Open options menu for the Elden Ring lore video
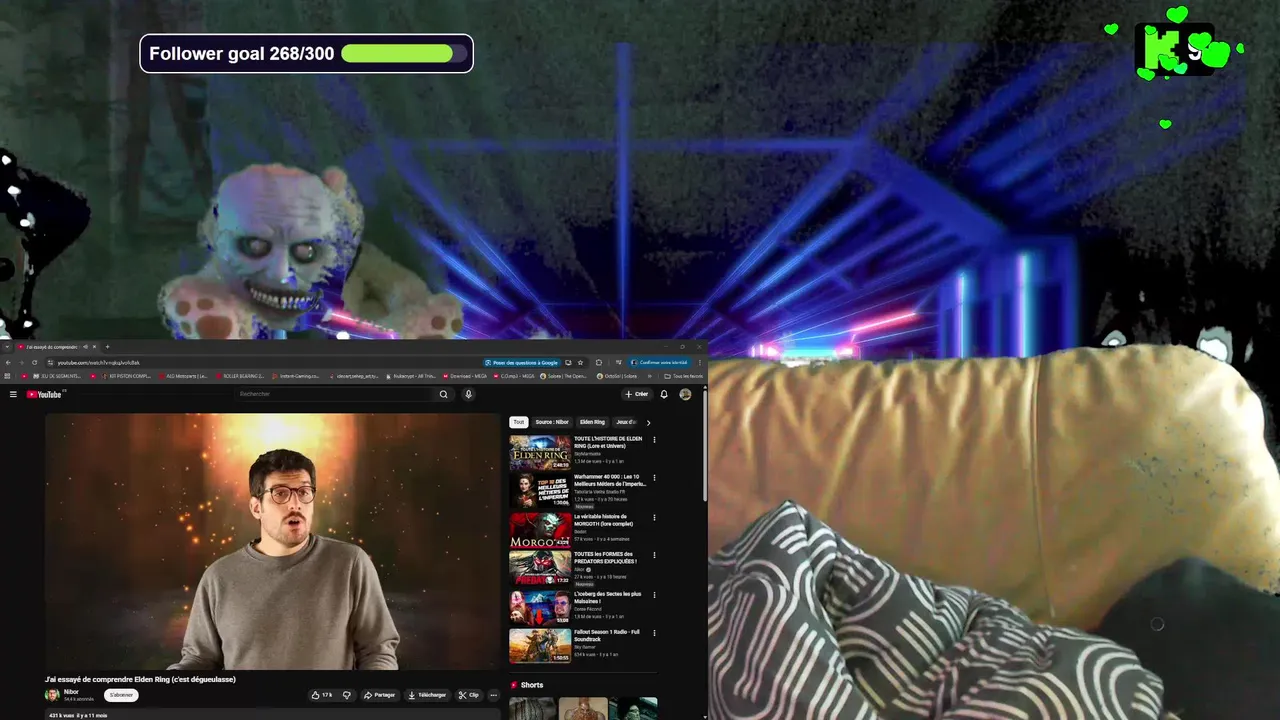 click(x=655, y=439)
